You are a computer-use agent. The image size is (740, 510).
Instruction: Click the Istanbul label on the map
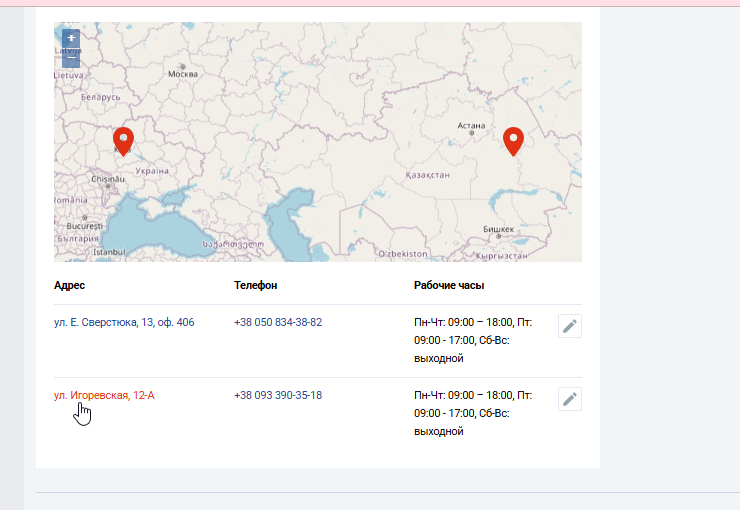[109, 252]
